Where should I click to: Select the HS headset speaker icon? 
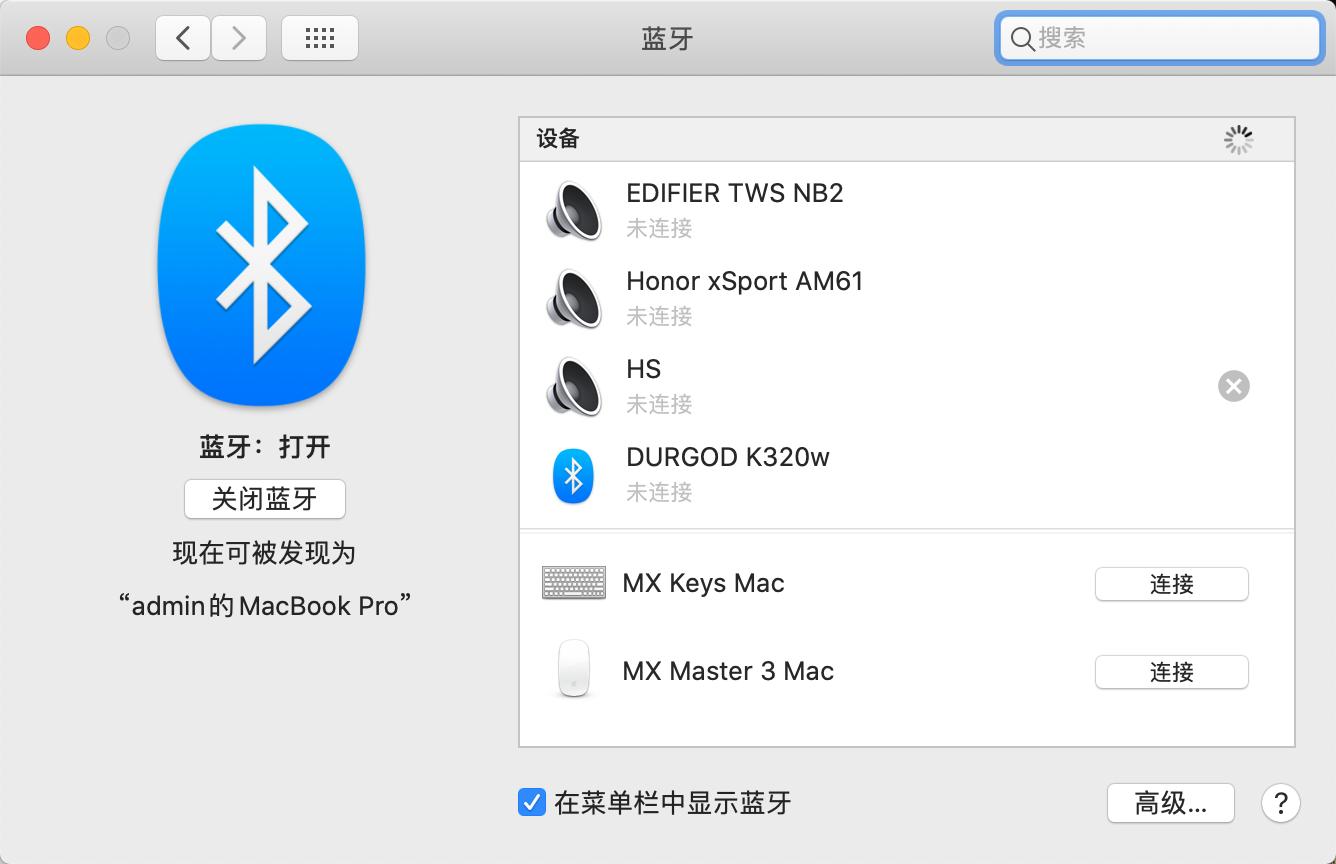click(x=574, y=386)
